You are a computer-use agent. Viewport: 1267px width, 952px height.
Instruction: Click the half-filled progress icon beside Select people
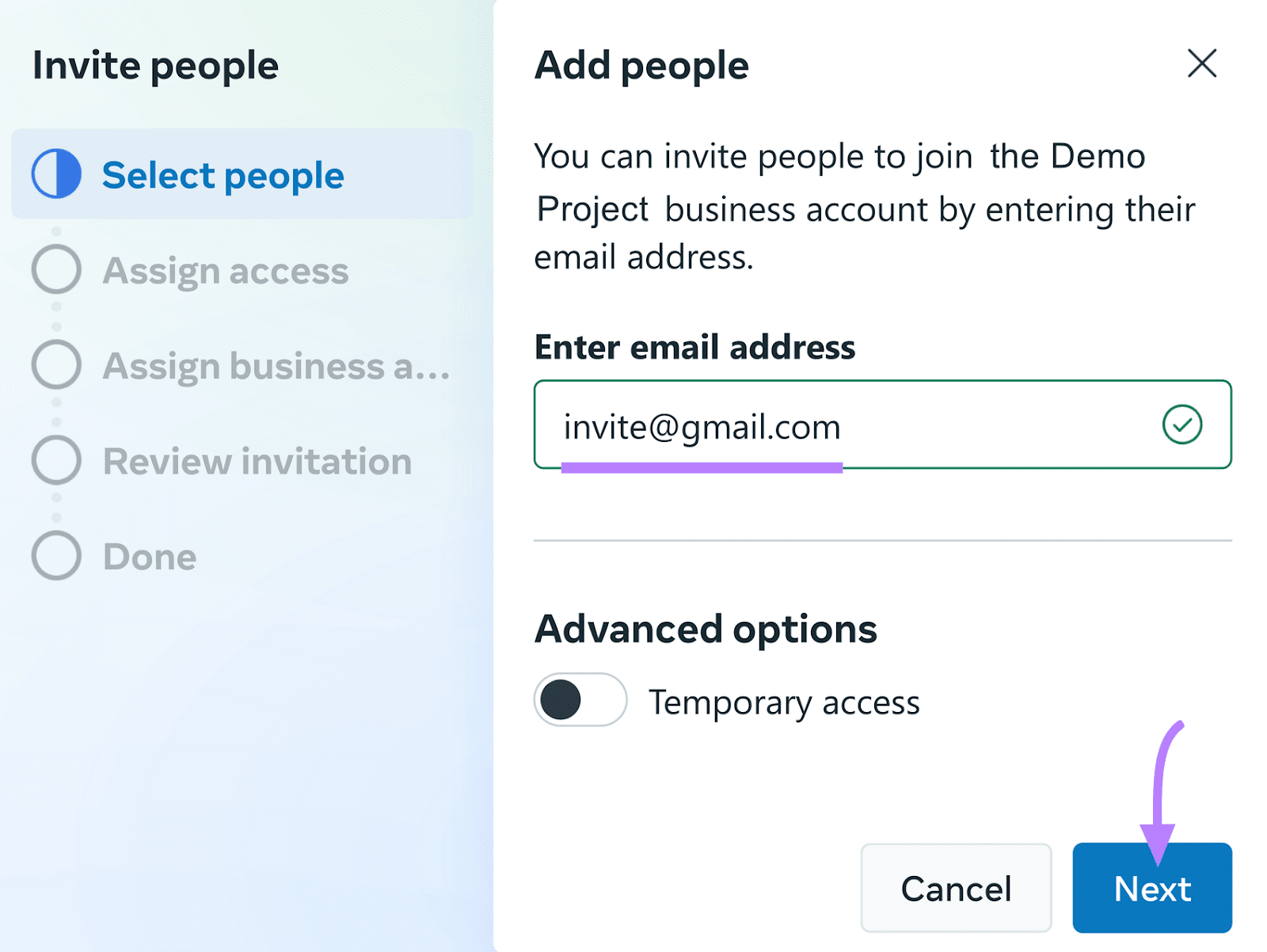click(x=55, y=173)
